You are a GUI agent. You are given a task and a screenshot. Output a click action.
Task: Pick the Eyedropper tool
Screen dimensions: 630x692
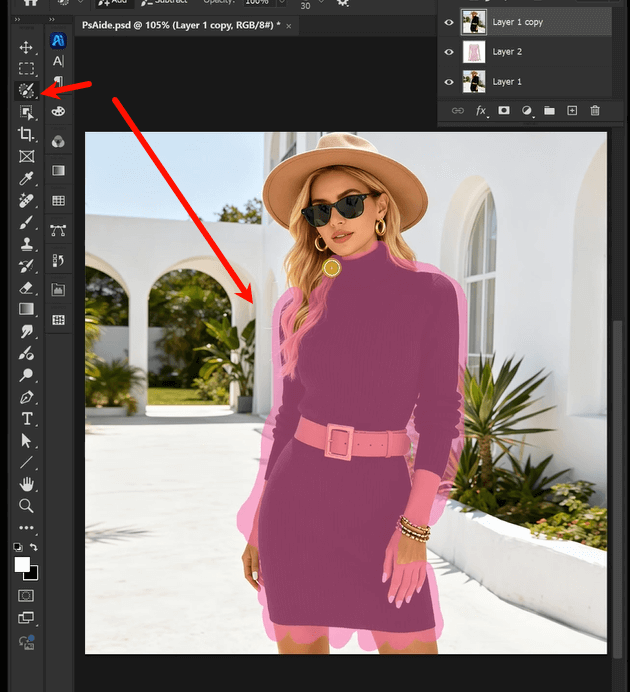pyautogui.click(x=27, y=178)
